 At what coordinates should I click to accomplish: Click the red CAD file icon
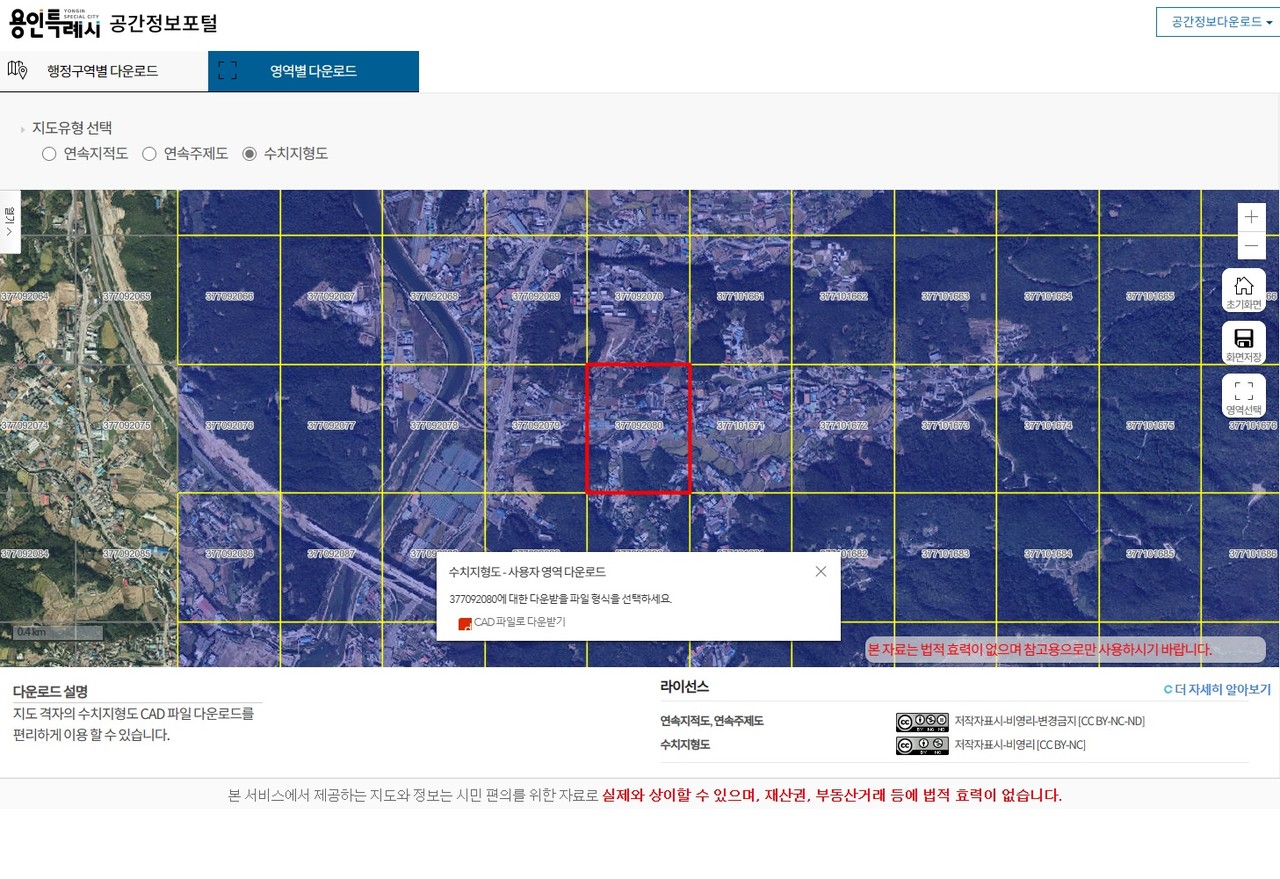(x=464, y=623)
